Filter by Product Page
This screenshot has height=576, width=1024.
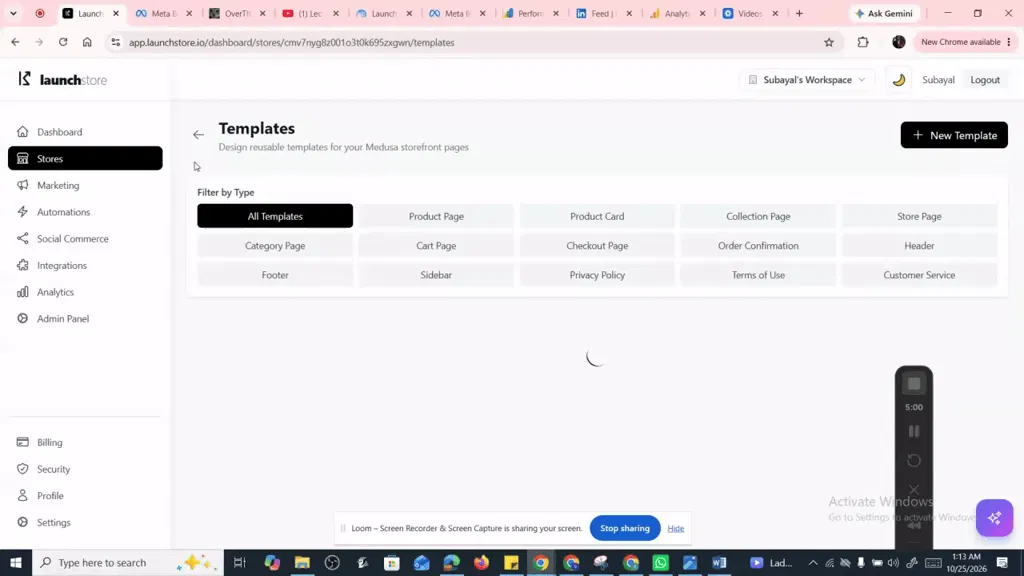pyautogui.click(x=436, y=216)
